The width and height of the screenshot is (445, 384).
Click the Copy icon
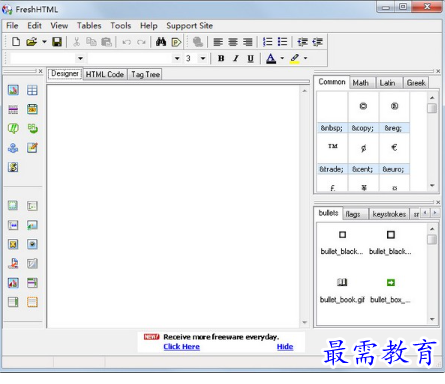point(91,42)
